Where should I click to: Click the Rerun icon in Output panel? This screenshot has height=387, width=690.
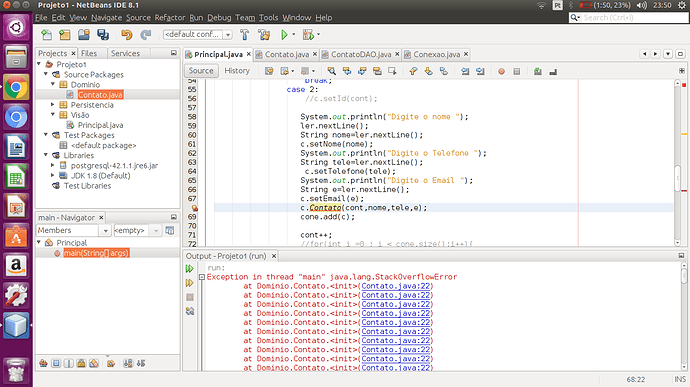point(190,269)
